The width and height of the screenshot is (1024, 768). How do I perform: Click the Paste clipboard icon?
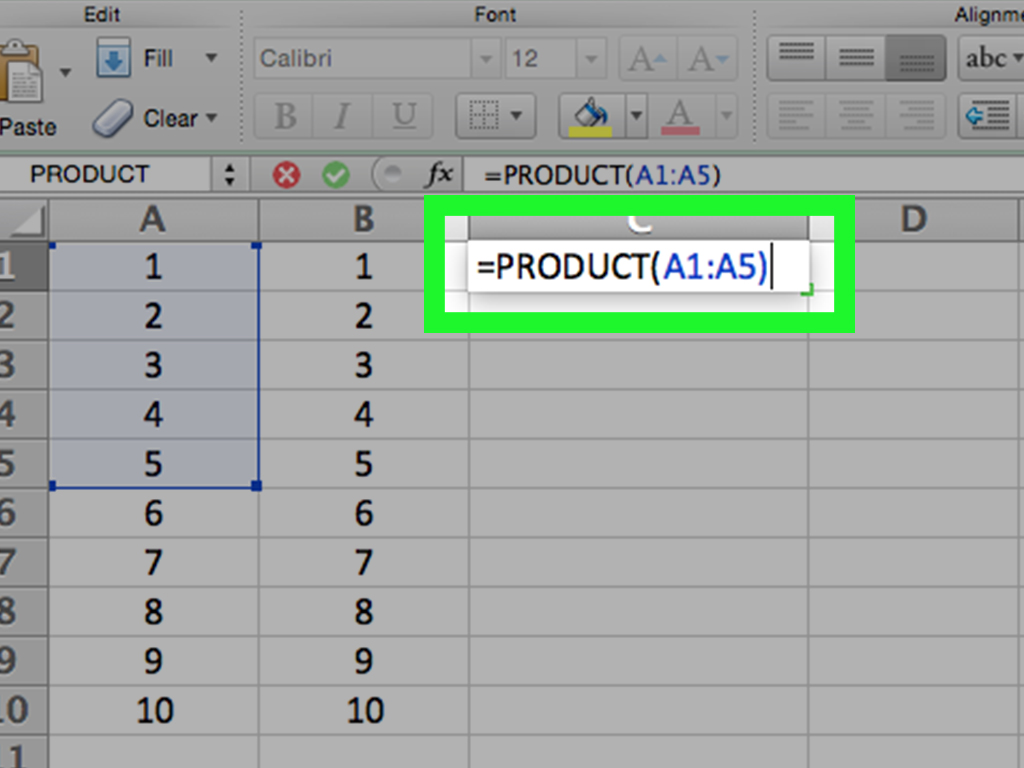(x=21, y=71)
